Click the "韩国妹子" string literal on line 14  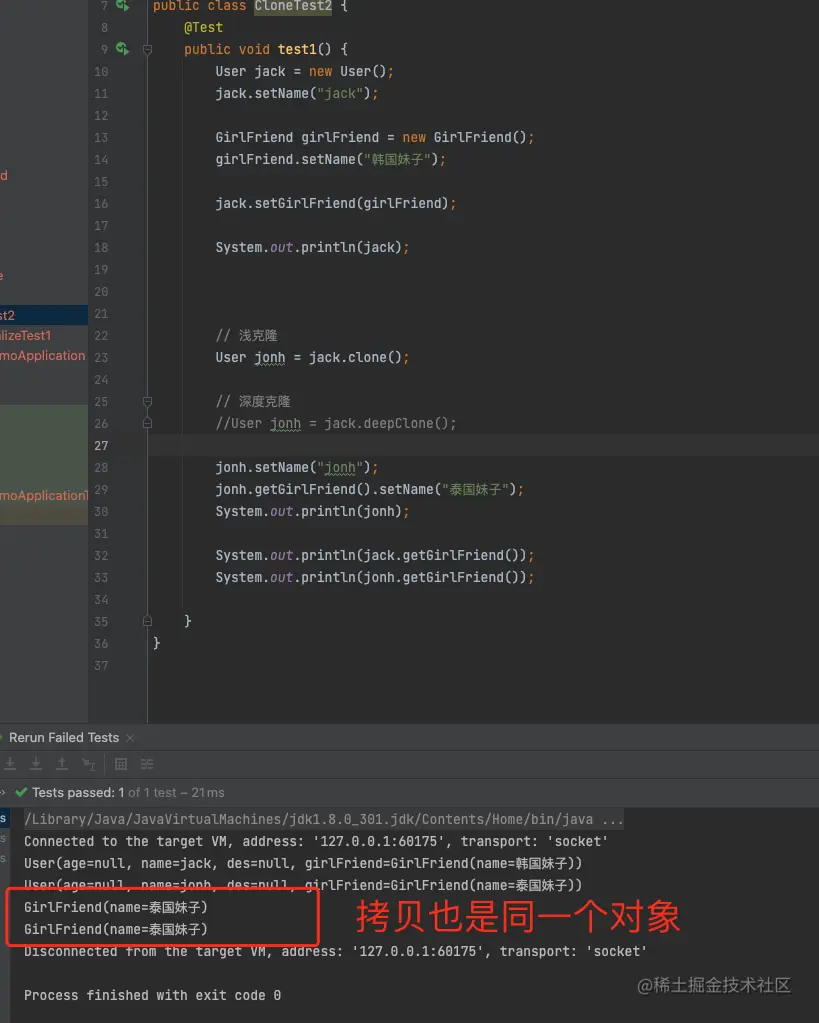pyautogui.click(x=397, y=159)
